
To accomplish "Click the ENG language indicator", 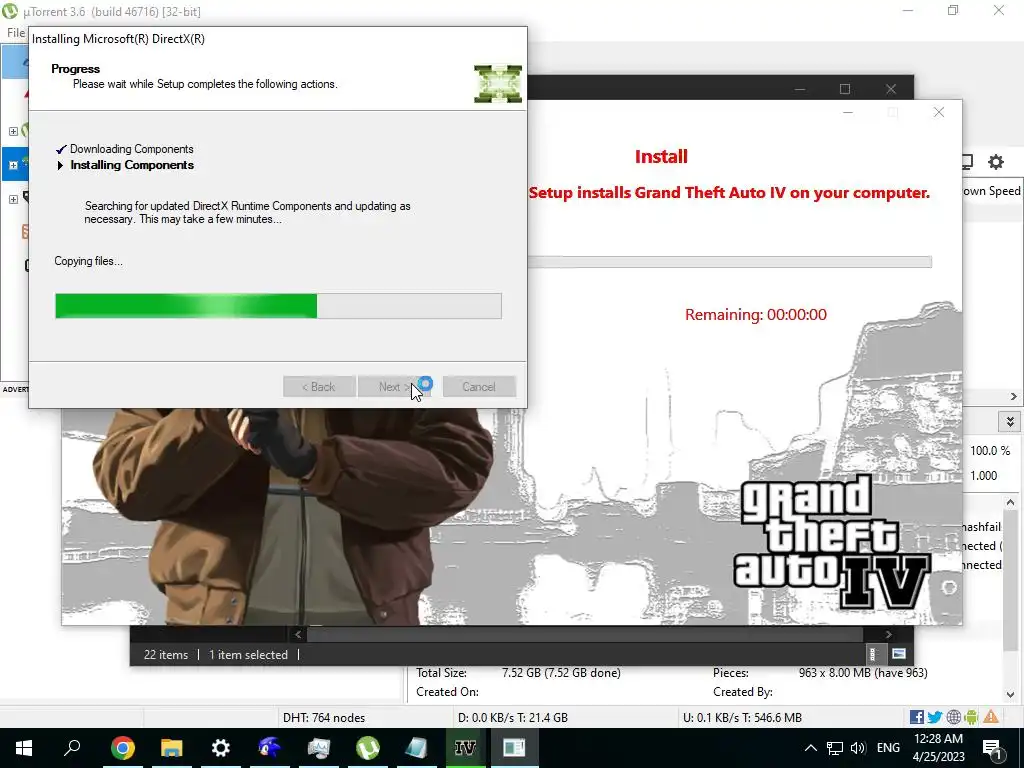I will (x=888, y=748).
